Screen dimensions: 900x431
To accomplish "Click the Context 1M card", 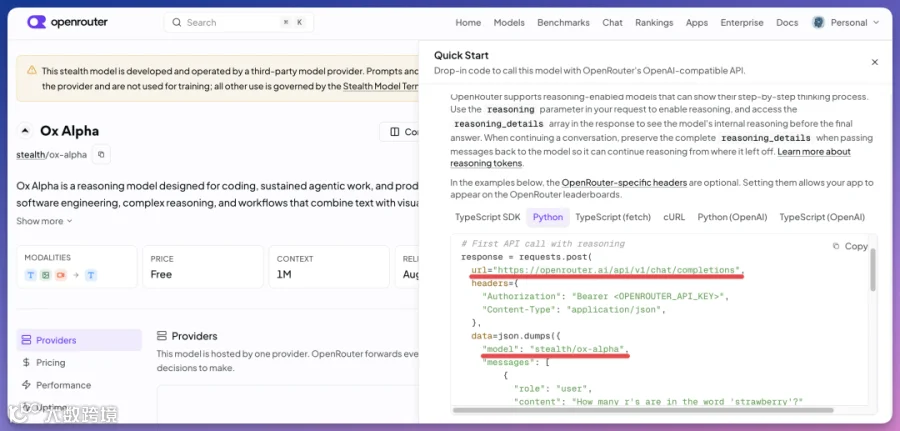I will pyautogui.click(x=329, y=267).
